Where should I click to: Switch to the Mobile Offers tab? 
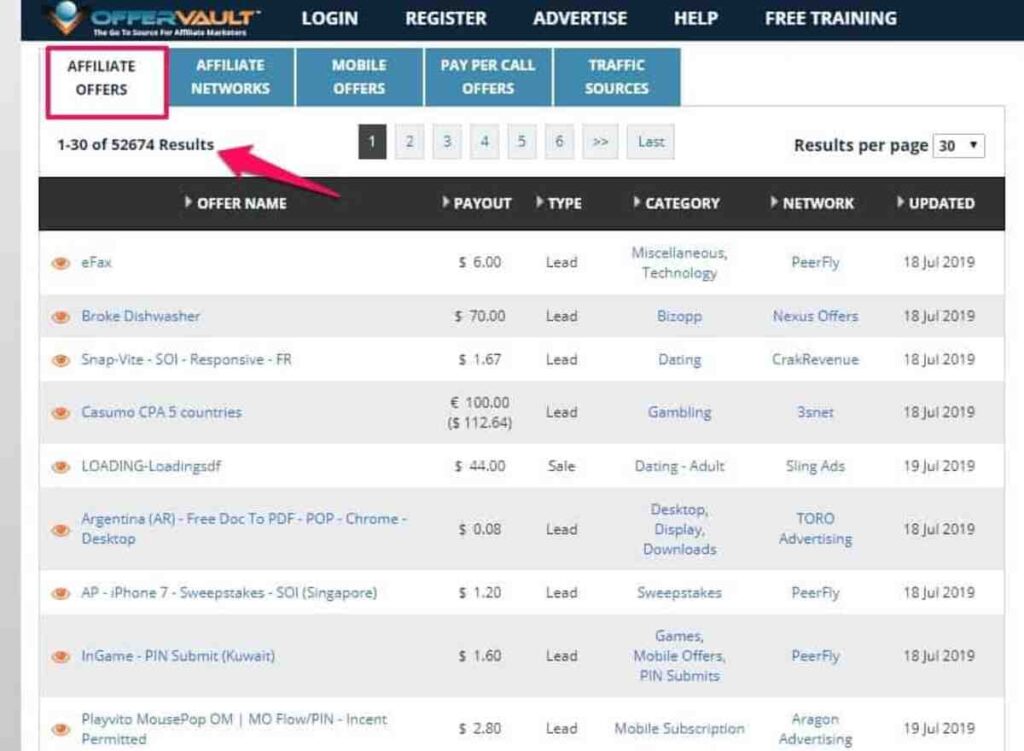tap(359, 77)
